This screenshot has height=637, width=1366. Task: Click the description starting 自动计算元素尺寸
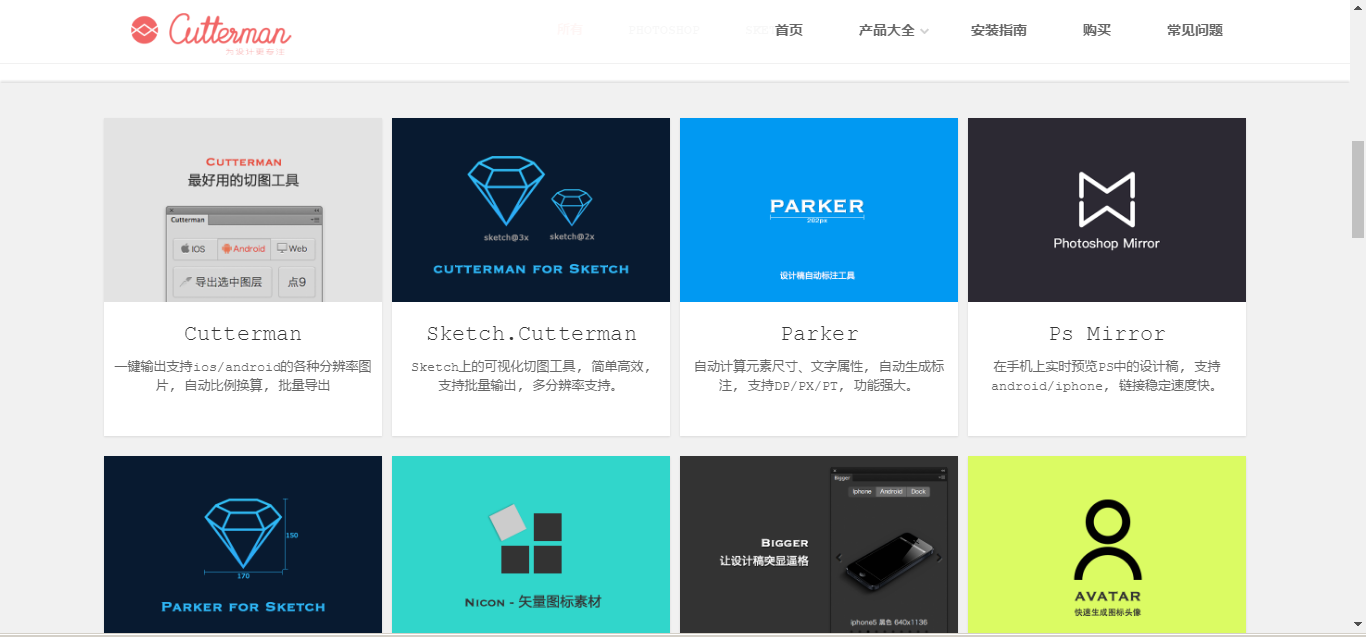819,376
